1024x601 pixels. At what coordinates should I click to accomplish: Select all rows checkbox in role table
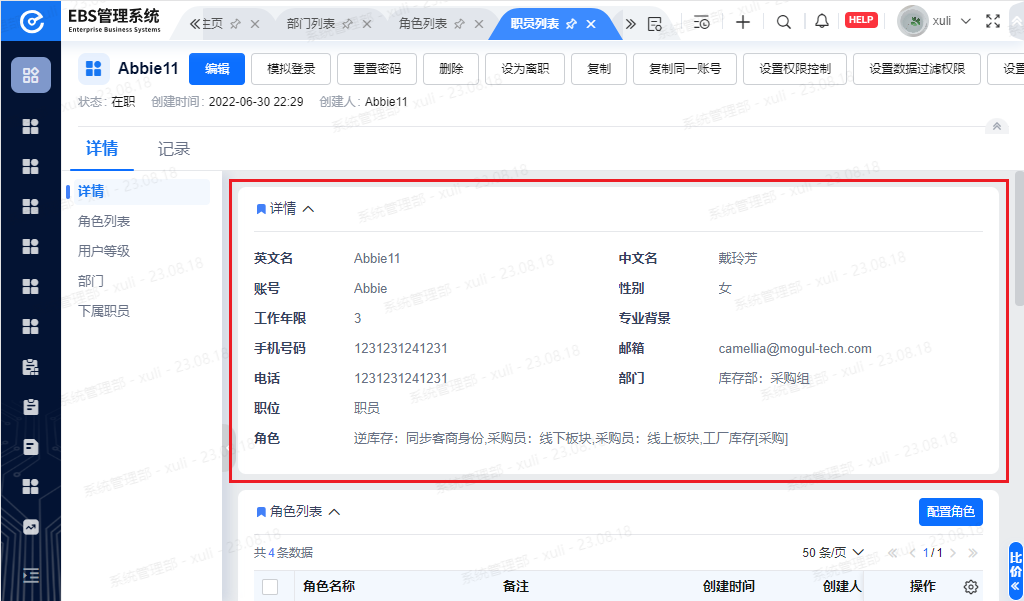click(x=270, y=587)
